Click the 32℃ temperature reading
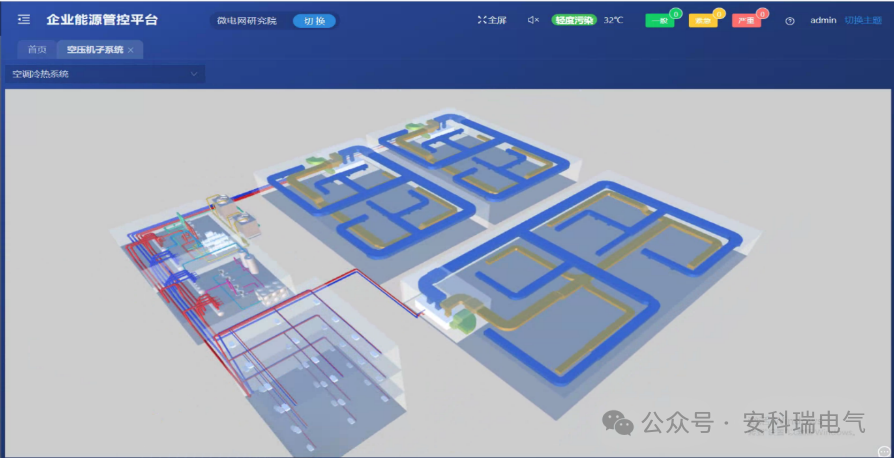The width and height of the screenshot is (894, 458). pyautogui.click(x=613, y=20)
